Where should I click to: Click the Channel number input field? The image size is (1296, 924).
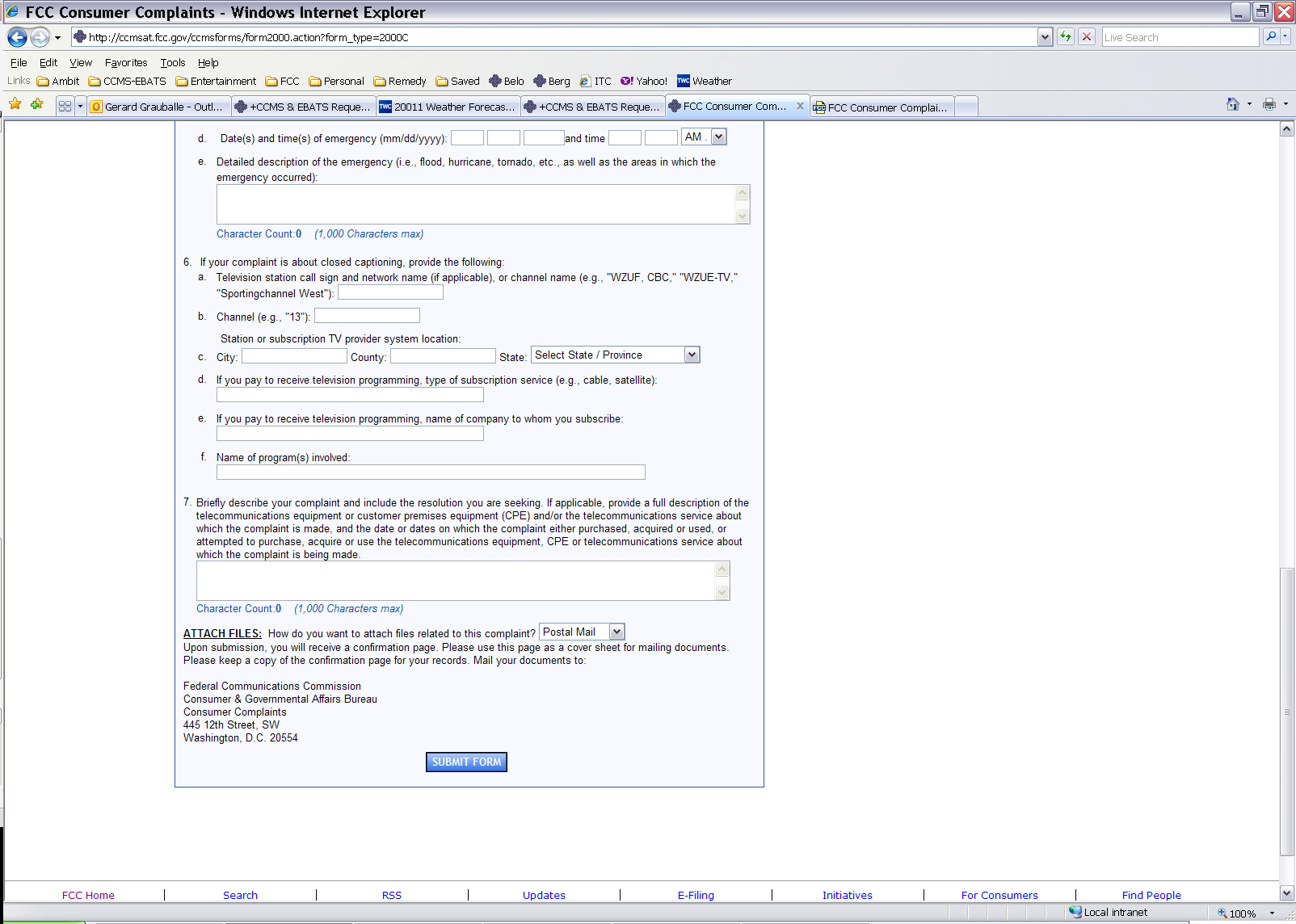367,315
